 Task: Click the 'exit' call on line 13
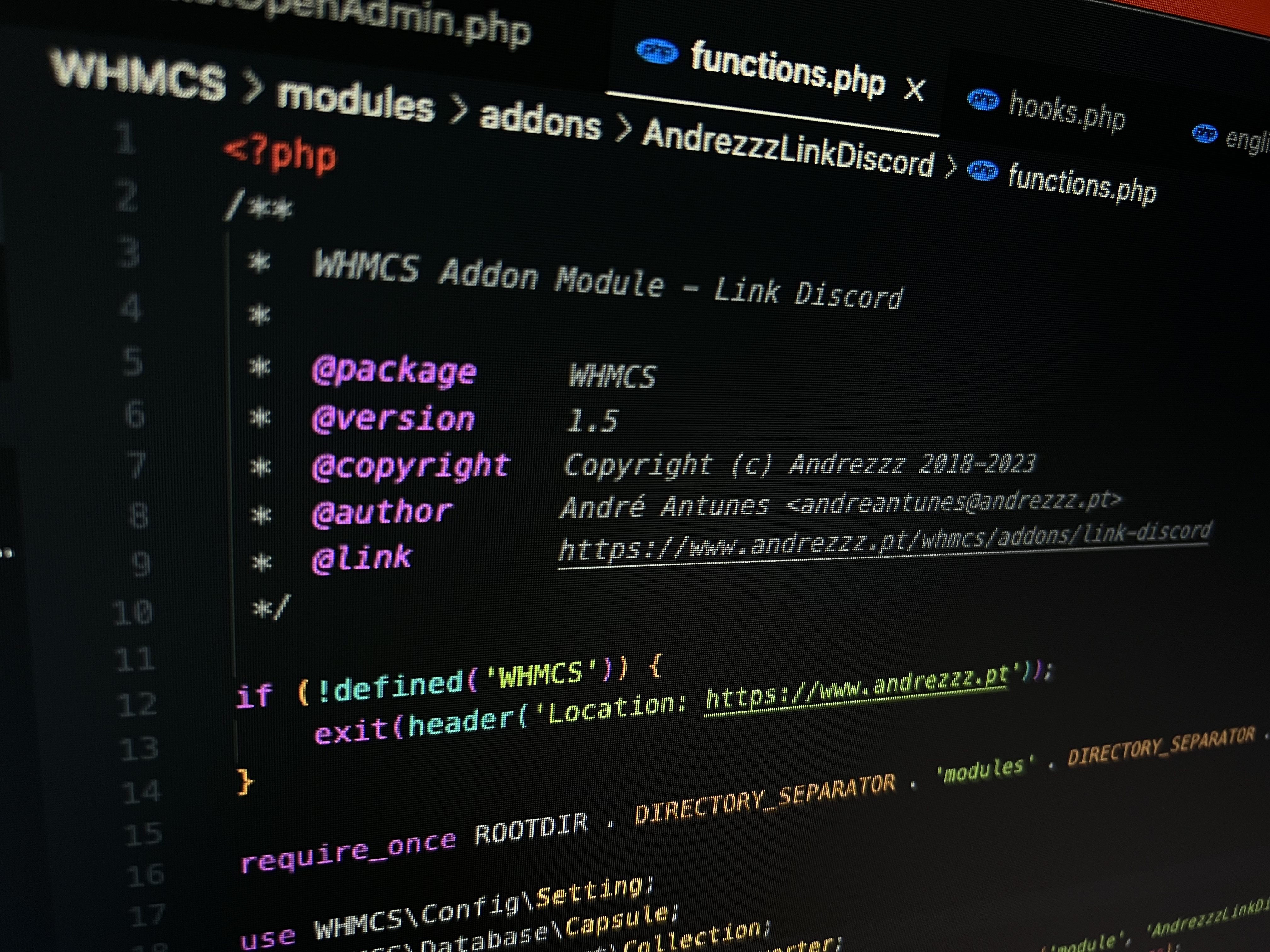(x=352, y=732)
